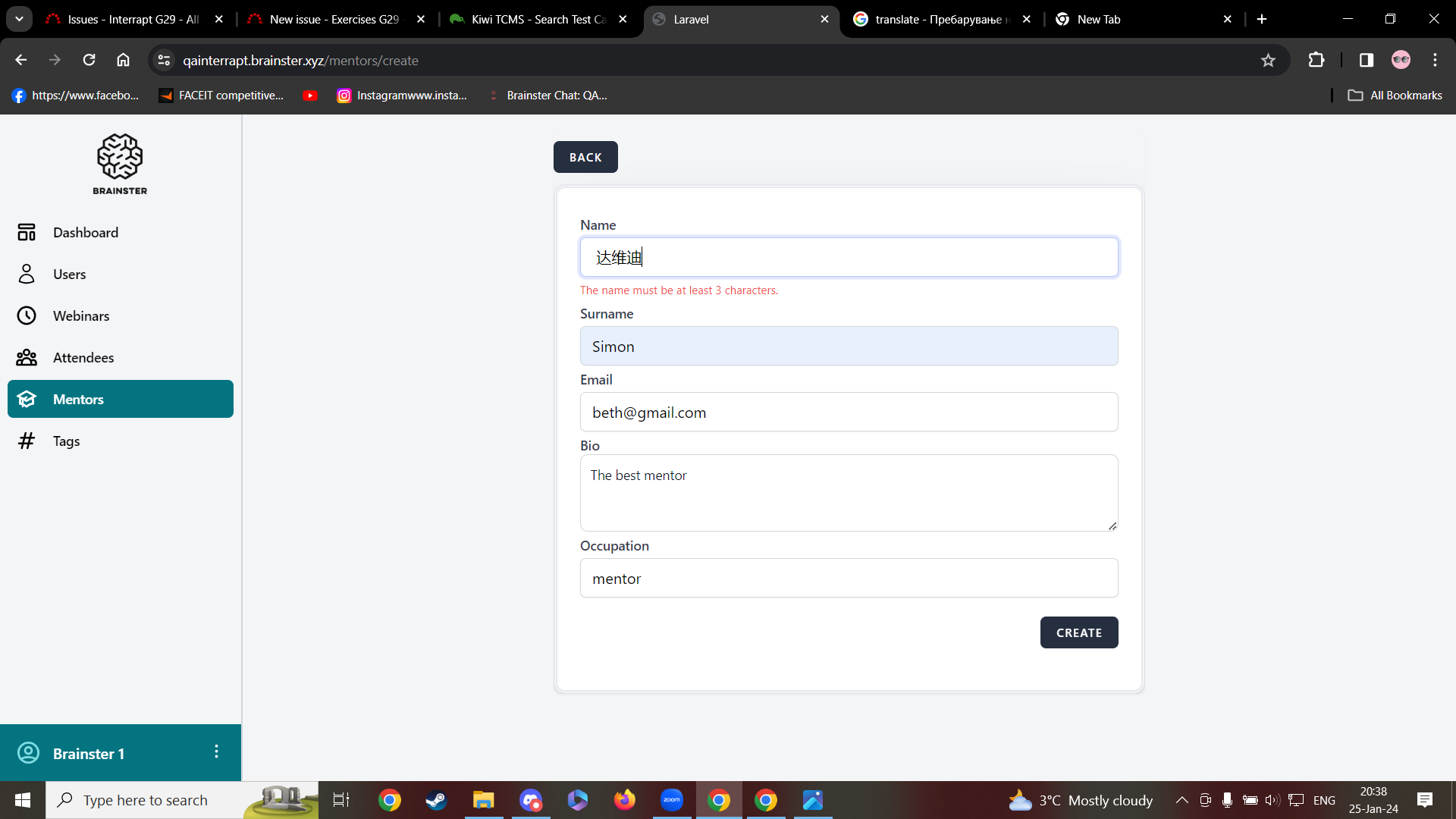The height and width of the screenshot is (819, 1456).
Task: Open browser extensions puzzle icon
Action: [1316, 61]
